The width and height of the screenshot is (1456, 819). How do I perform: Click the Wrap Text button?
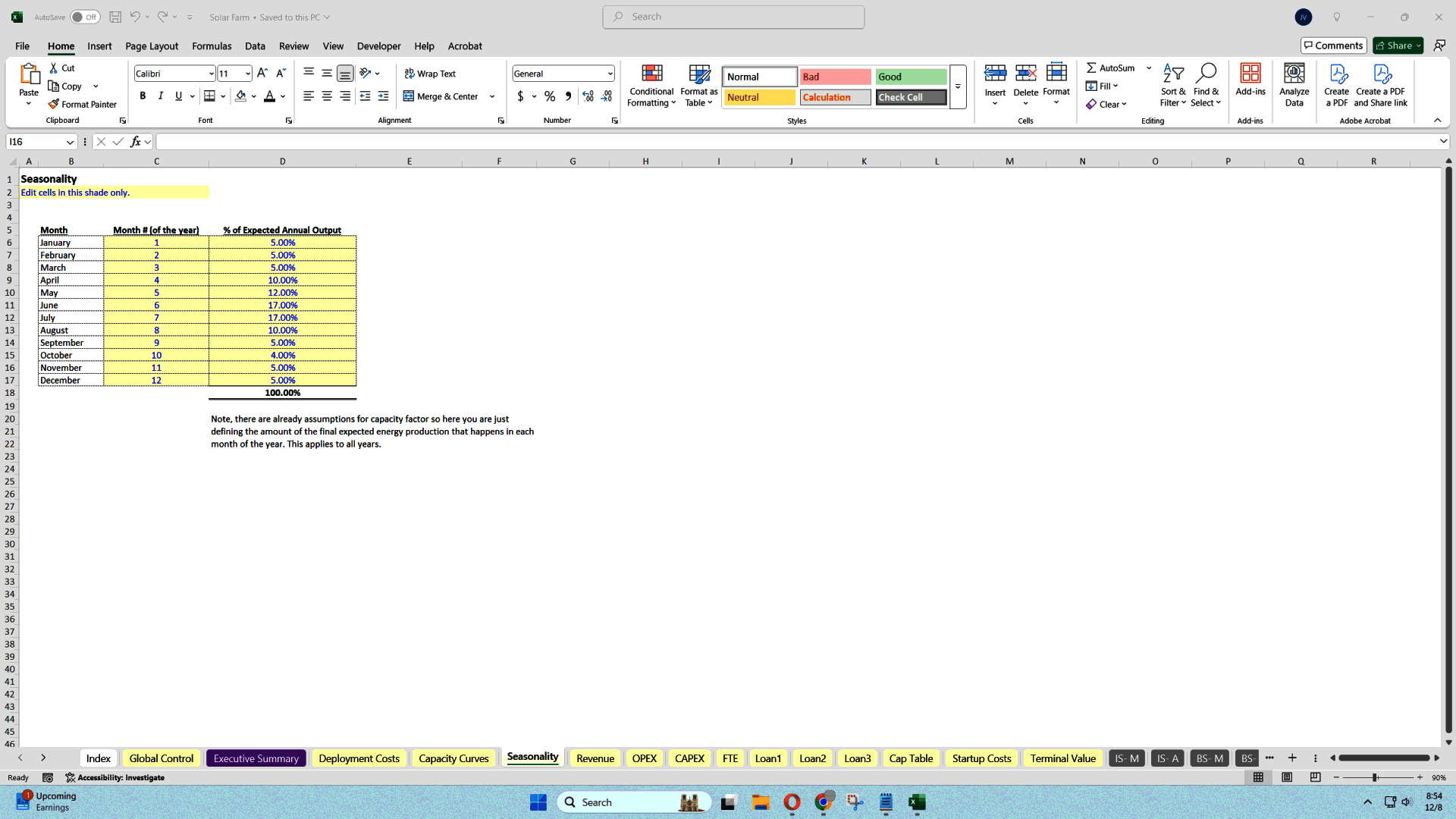point(434,73)
